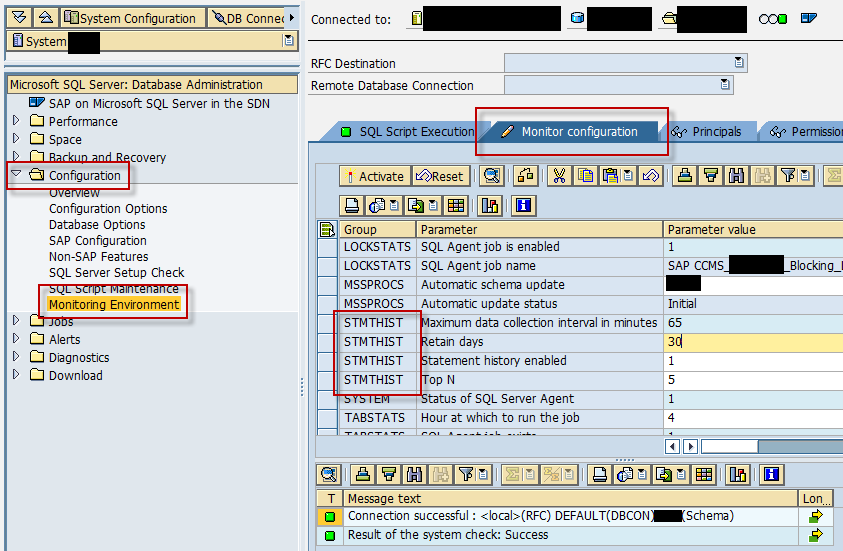The height and width of the screenshot is (551, 843).
Task: Click the down-arrow icon left of System Configuration
Action: [x=19, y=18]
